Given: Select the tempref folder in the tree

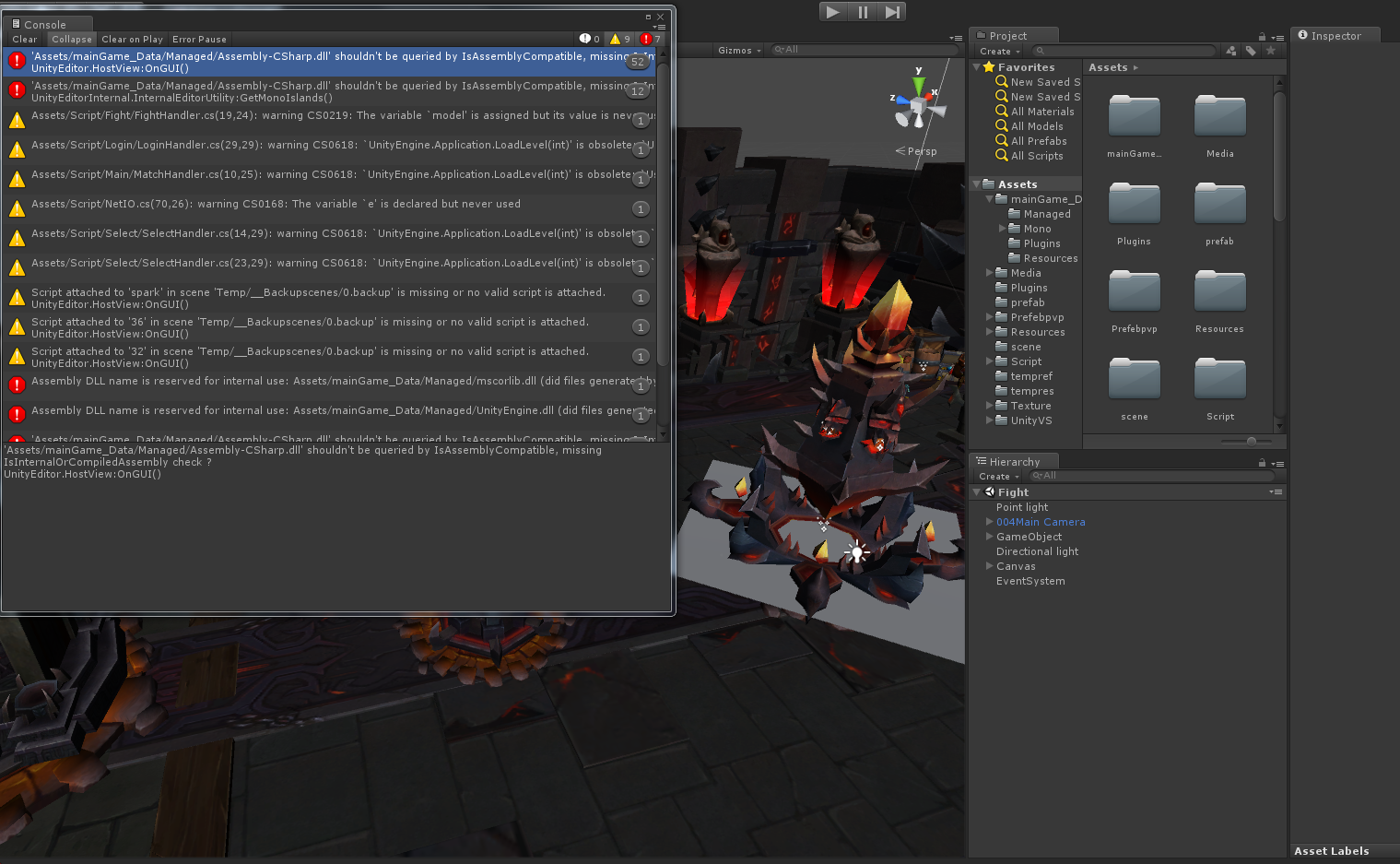Looking at the screenshot, I should [1031, 376].
